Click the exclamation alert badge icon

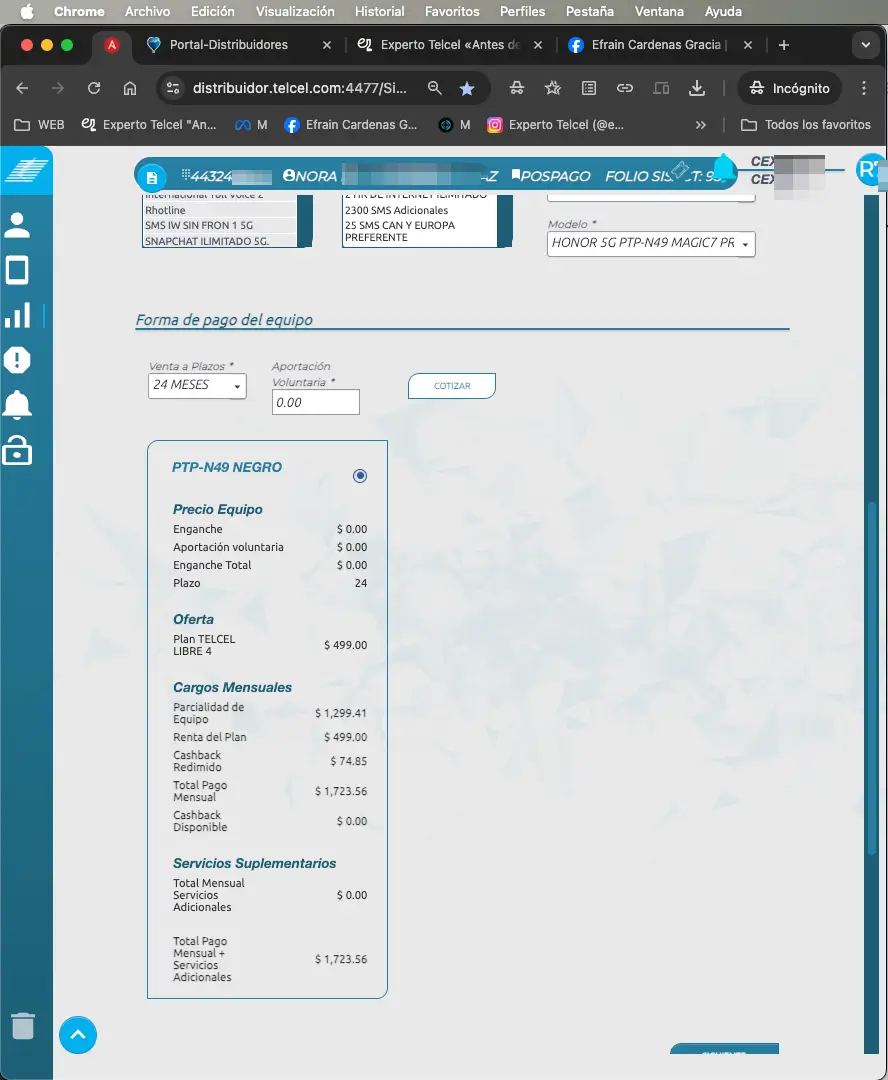pos(18,360)
